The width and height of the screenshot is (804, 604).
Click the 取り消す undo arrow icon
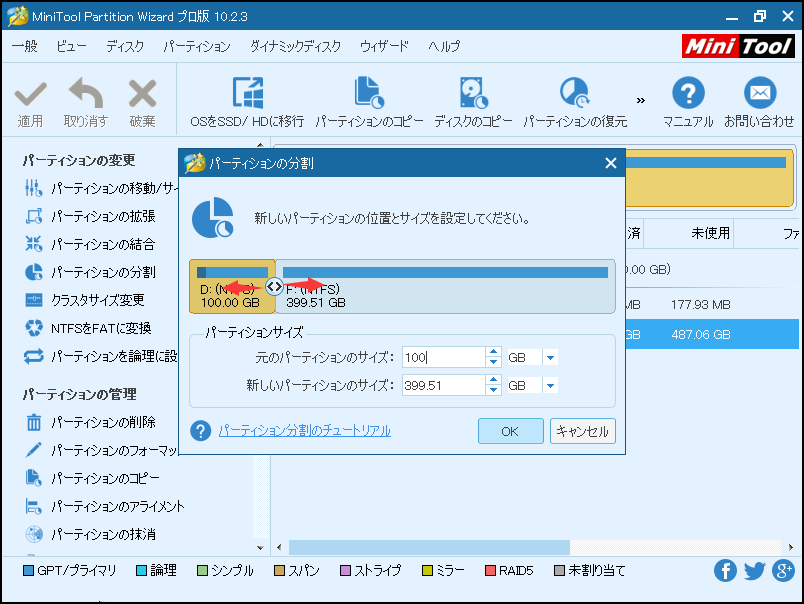pos(85,95)
